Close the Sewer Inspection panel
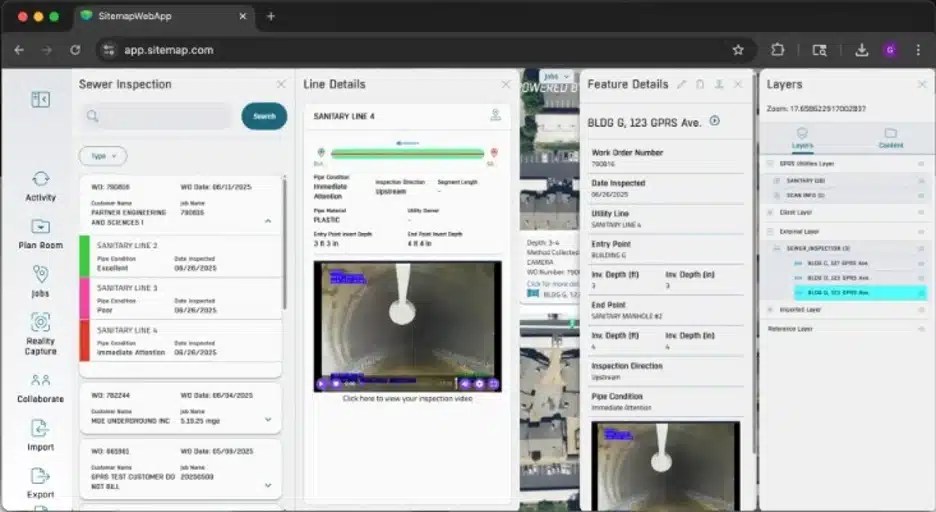 click(x=281, y=84)
